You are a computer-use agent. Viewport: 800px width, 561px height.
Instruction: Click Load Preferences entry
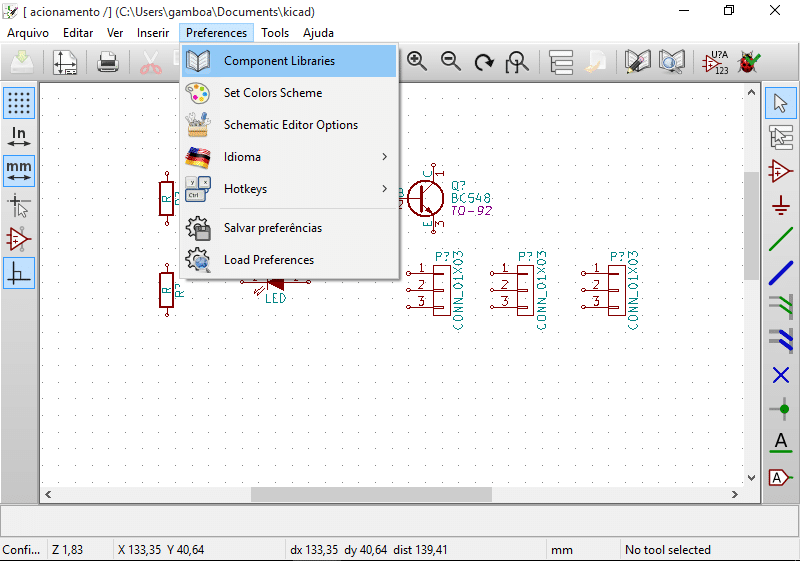pyautogui.click(x=268, y=260)
